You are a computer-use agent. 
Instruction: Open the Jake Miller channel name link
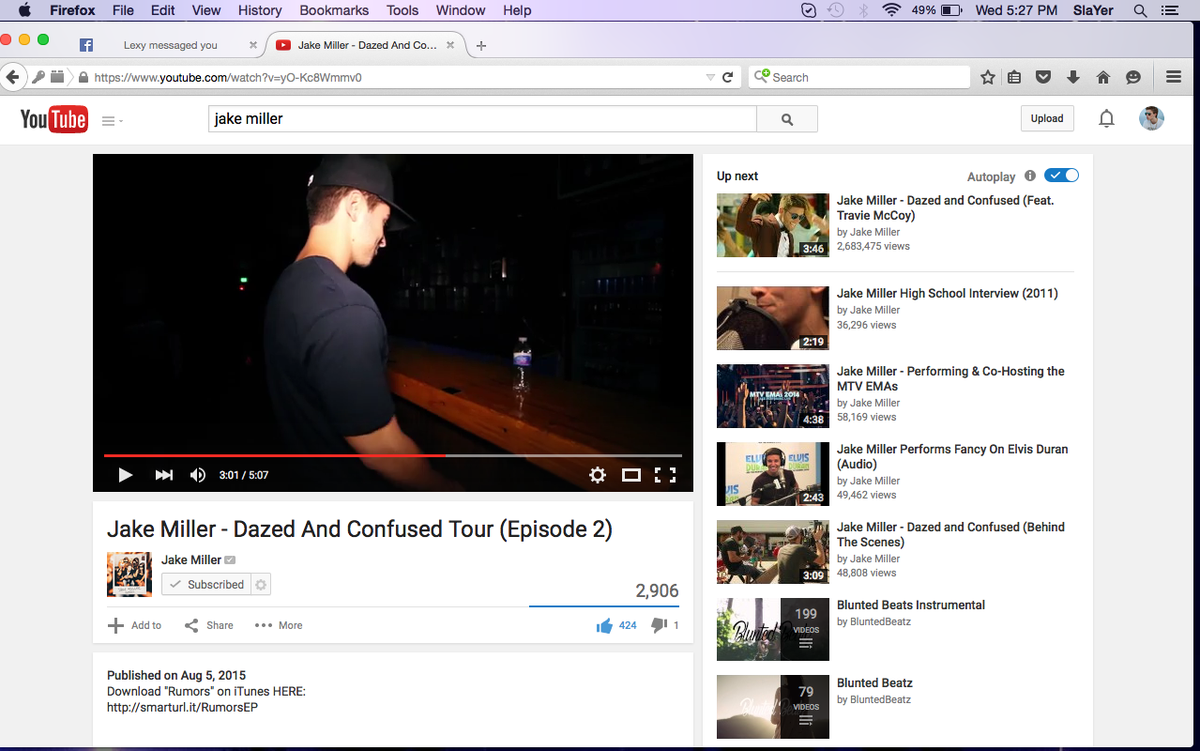191,560
